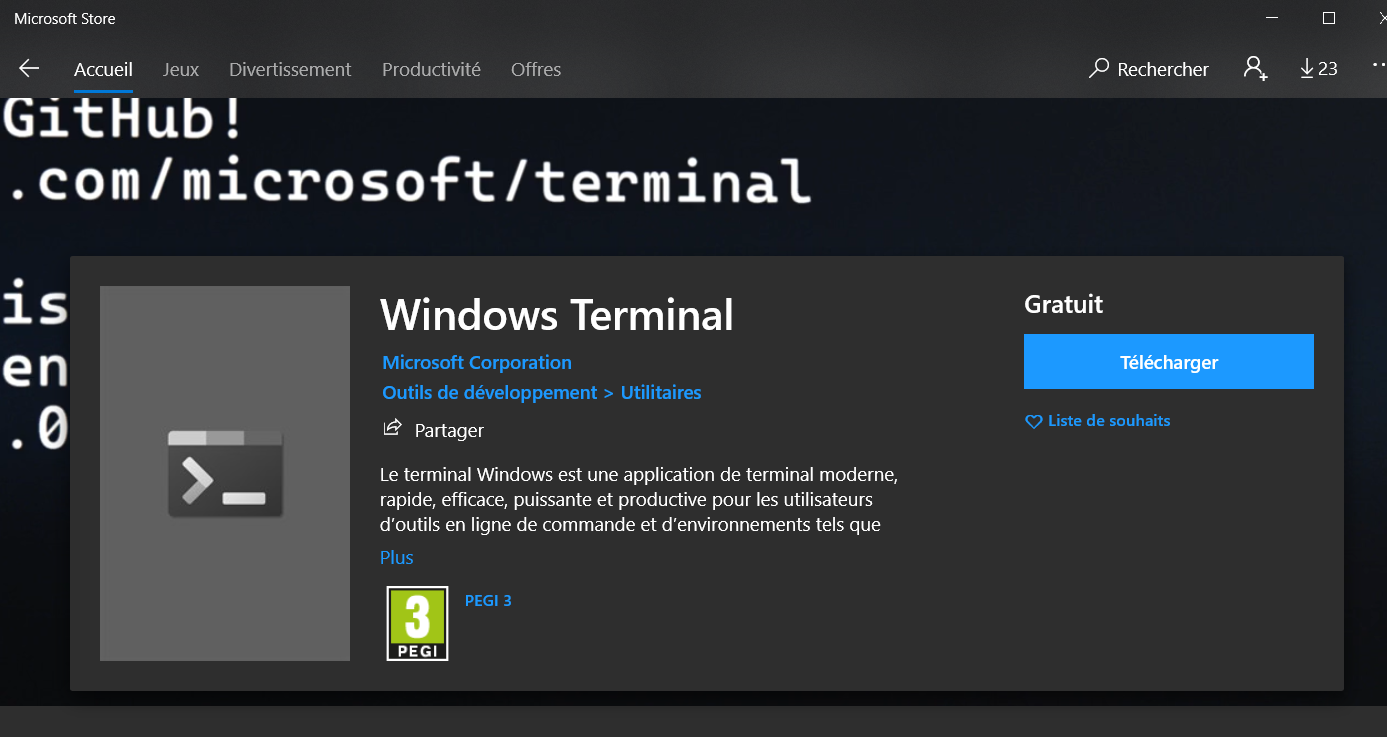View the 23 pending downloads
1387x737 pixels.
coord(1318,68)
